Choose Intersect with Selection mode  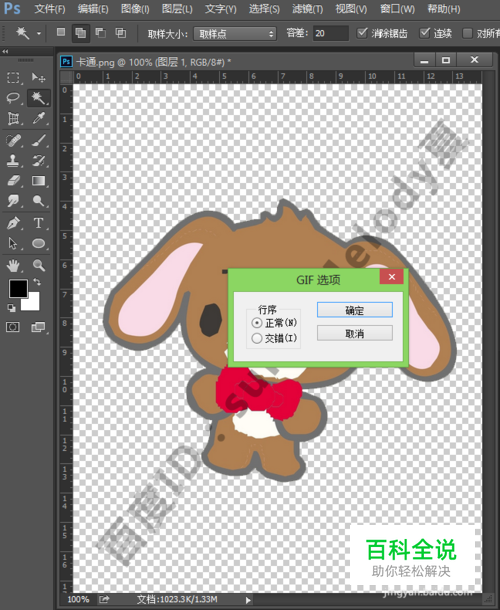coord(121,33)
